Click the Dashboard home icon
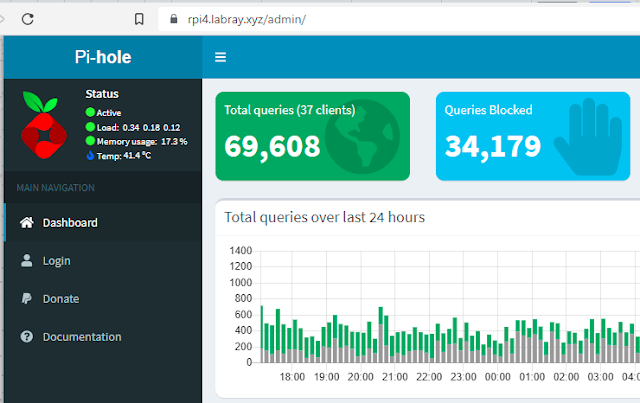 (27, 223)
